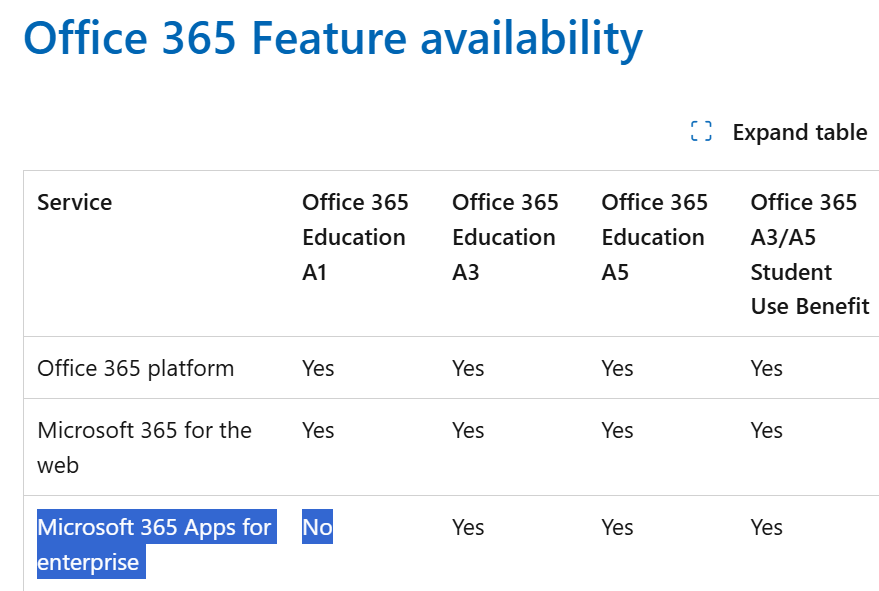Click the Expand table button label

point(799,132)
